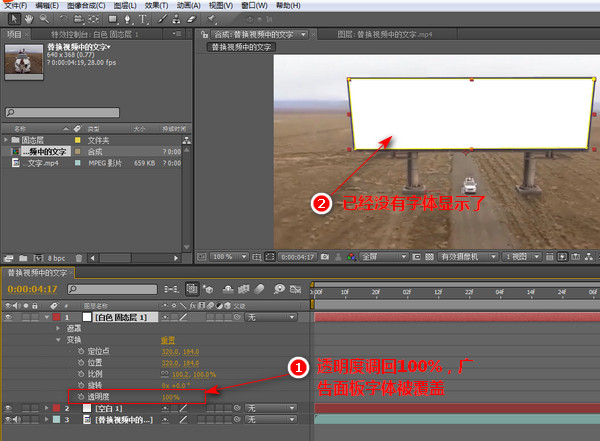The image size is (600, 441).
Task: Toggle the 透明度 stopwatch
Action: point(81,397)
